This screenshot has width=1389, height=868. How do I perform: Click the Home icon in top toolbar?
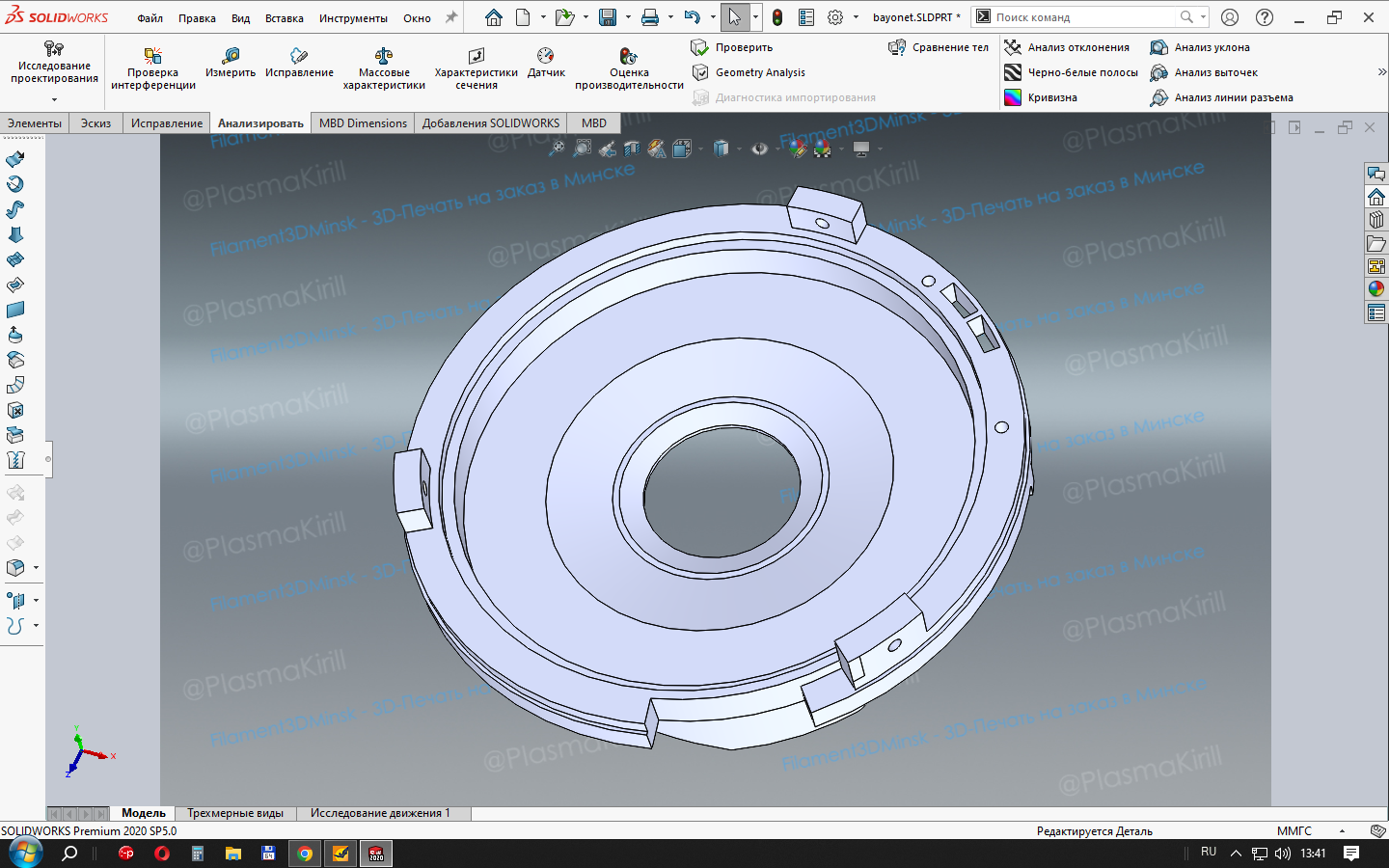pyautogui.click(x=494, y=17)
